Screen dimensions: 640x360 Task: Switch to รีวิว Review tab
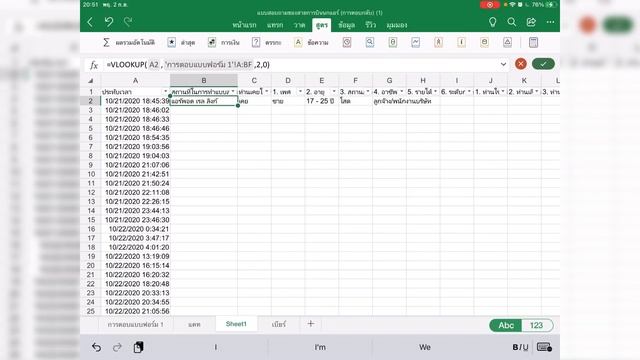point(371,25)
